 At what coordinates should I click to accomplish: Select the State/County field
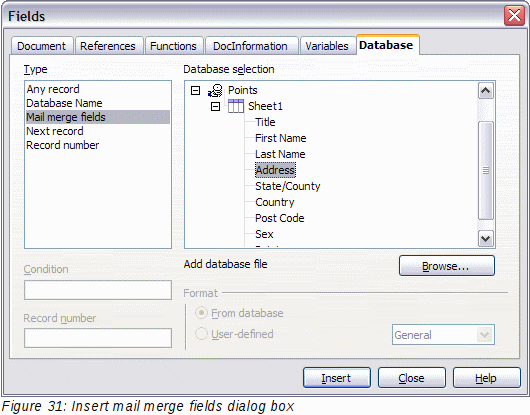point(288,186)
